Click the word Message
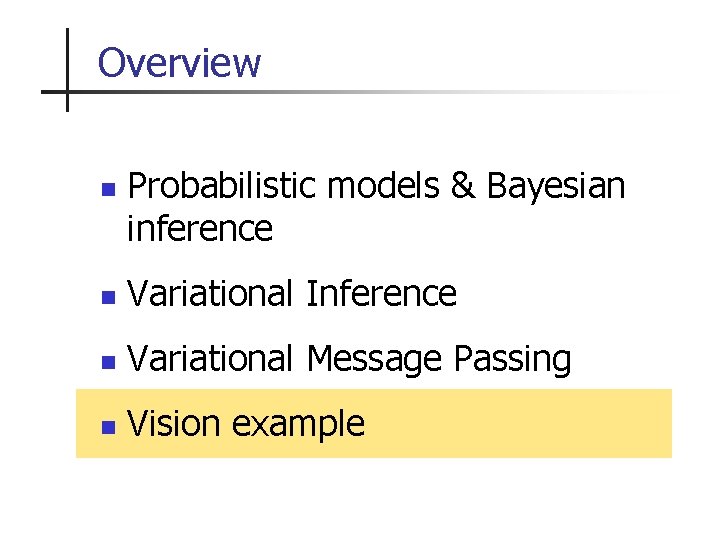This screenshot has height=540, width=720. [376, 359]
